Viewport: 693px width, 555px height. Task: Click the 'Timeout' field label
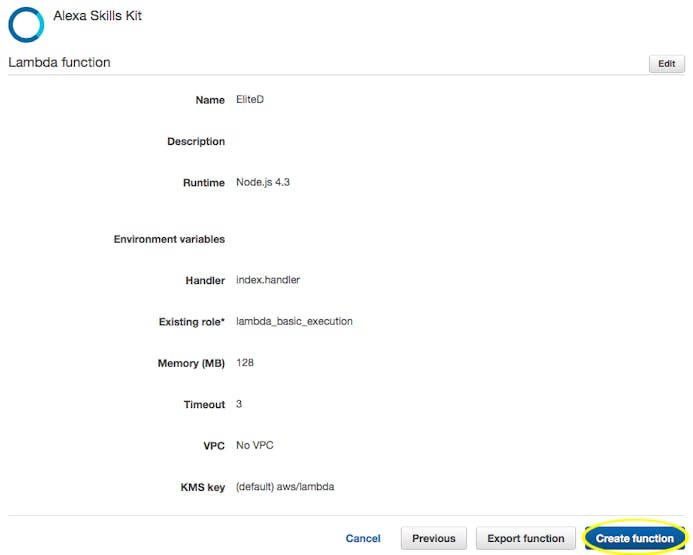click(204, 405)
